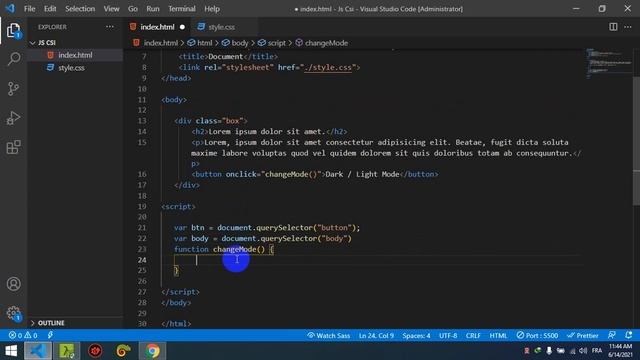Viewport: 640px width, 360px height.
Task: Click Port : 5500 live server status
Action: coord(537,336)
